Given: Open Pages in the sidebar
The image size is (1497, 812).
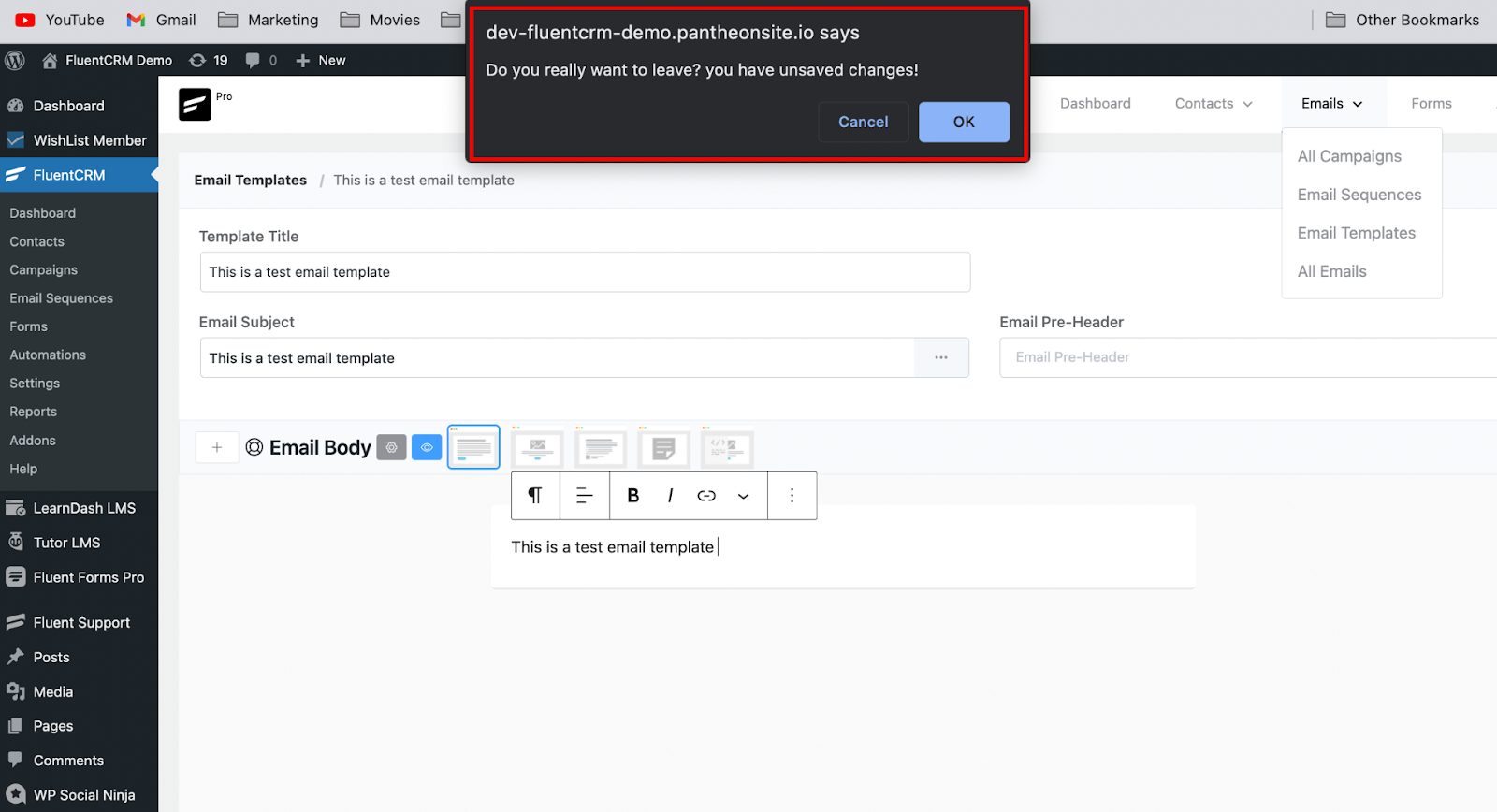Looking at the screenshot, I should [79, 726].
